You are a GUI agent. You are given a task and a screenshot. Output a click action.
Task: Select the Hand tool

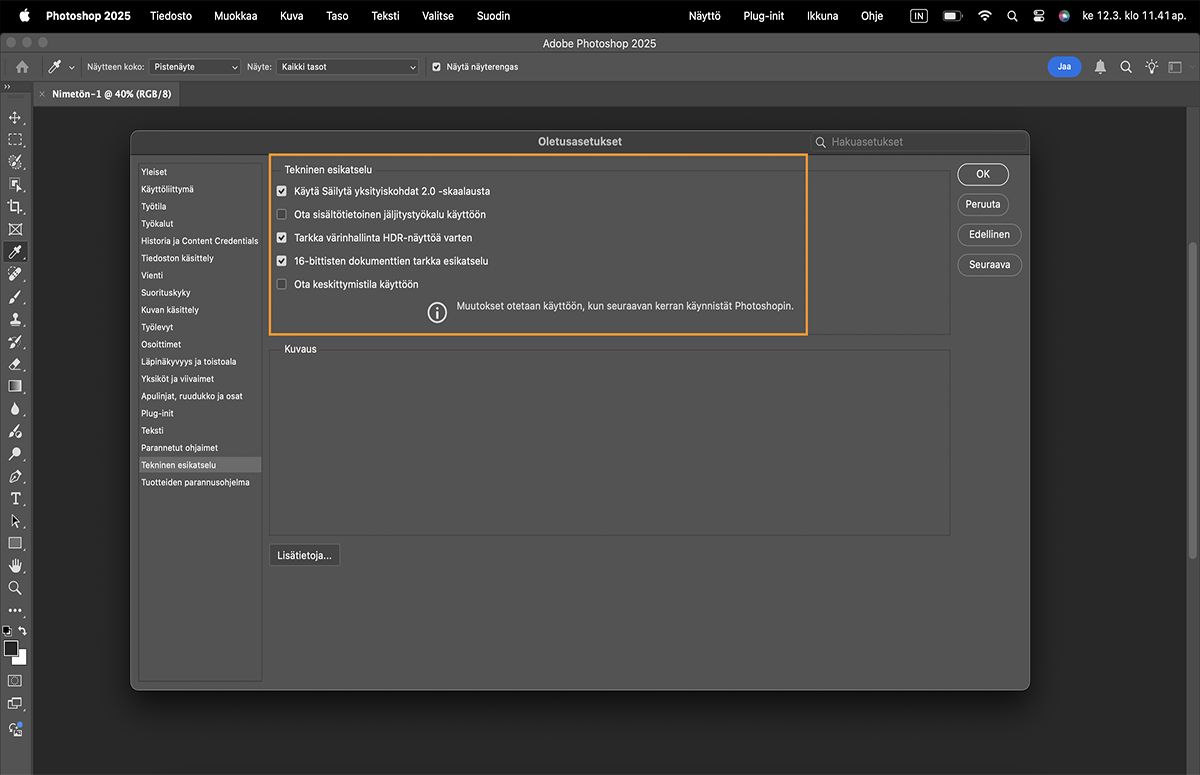[x=15, y=566]
